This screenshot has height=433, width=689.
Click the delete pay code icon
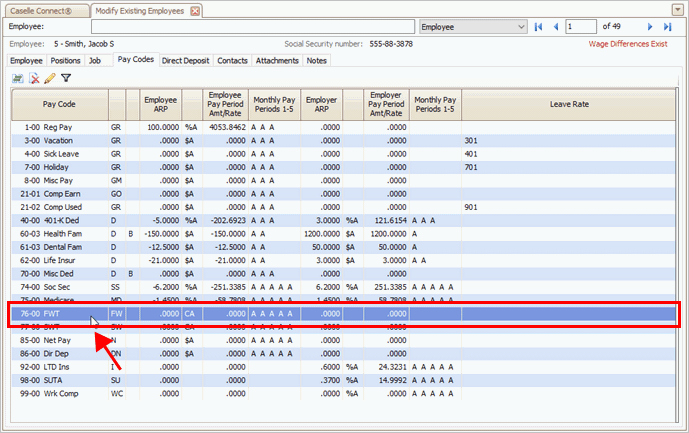click(34, 77)
